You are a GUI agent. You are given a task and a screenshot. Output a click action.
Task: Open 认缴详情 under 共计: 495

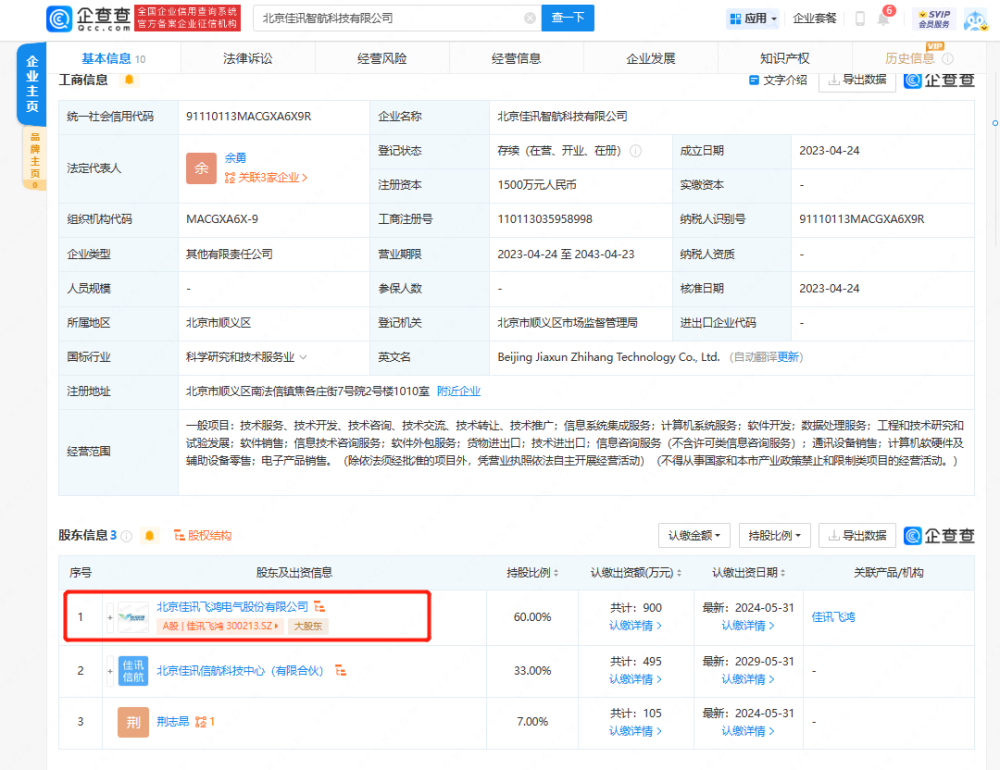point(635,679)
